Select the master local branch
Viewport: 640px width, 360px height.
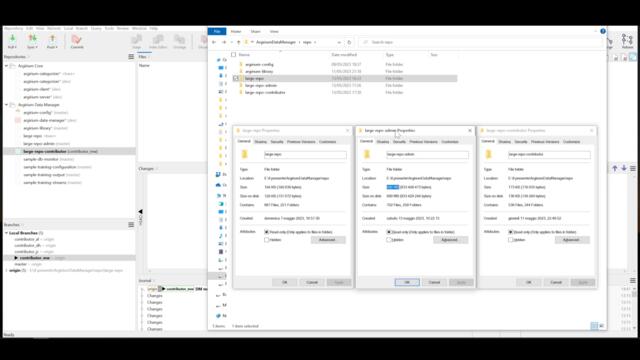(x=20, y=264)
